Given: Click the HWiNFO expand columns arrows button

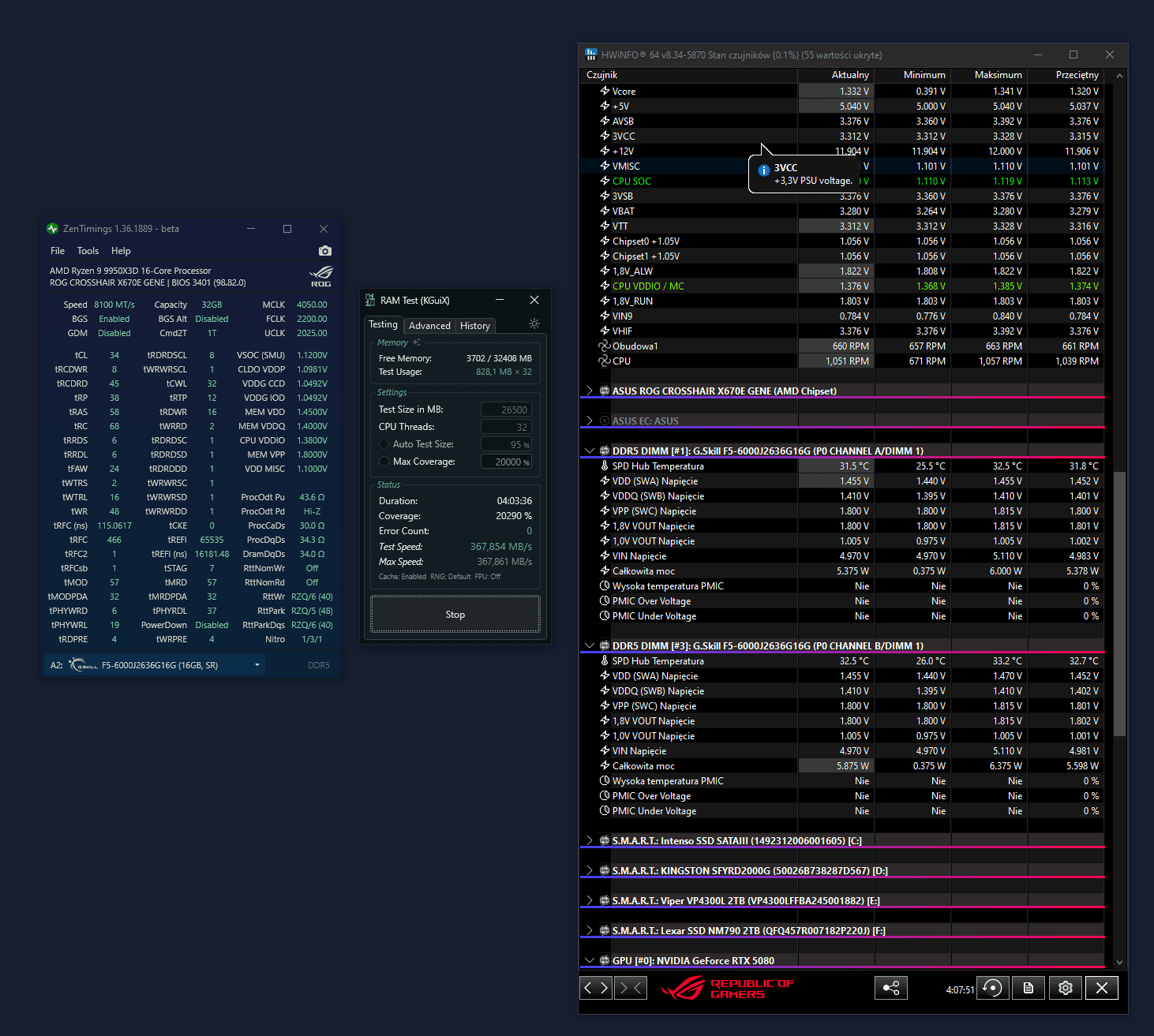Looking at the screenshot, I should [596, 987].
